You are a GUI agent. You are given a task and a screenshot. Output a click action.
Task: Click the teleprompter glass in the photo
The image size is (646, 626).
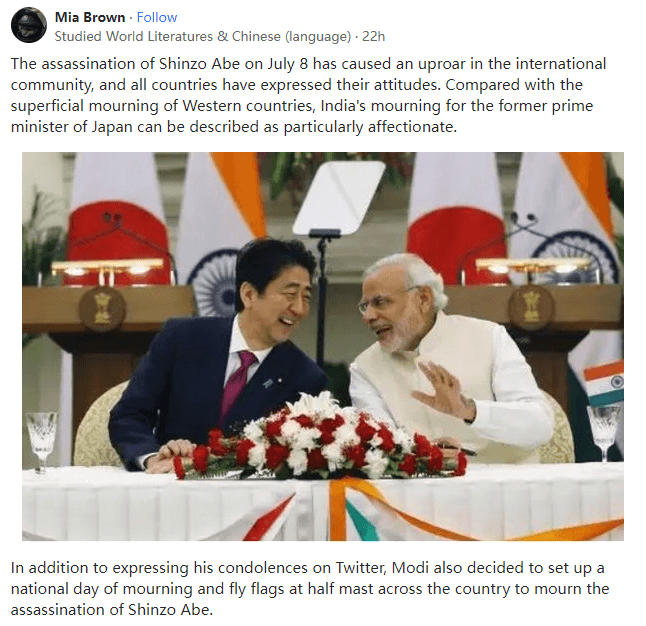[339, 197]
